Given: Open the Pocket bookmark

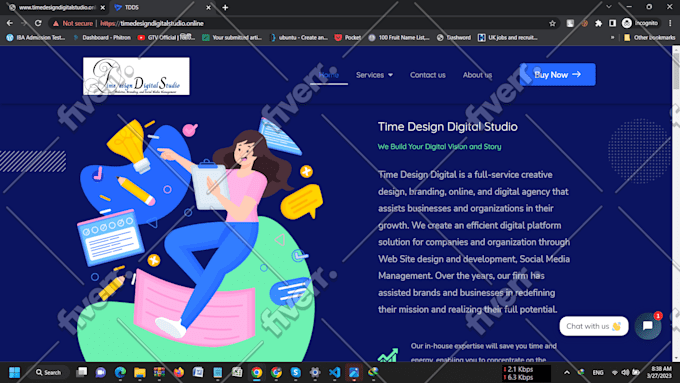Looking at the screenshot, I should pos(348,38).
